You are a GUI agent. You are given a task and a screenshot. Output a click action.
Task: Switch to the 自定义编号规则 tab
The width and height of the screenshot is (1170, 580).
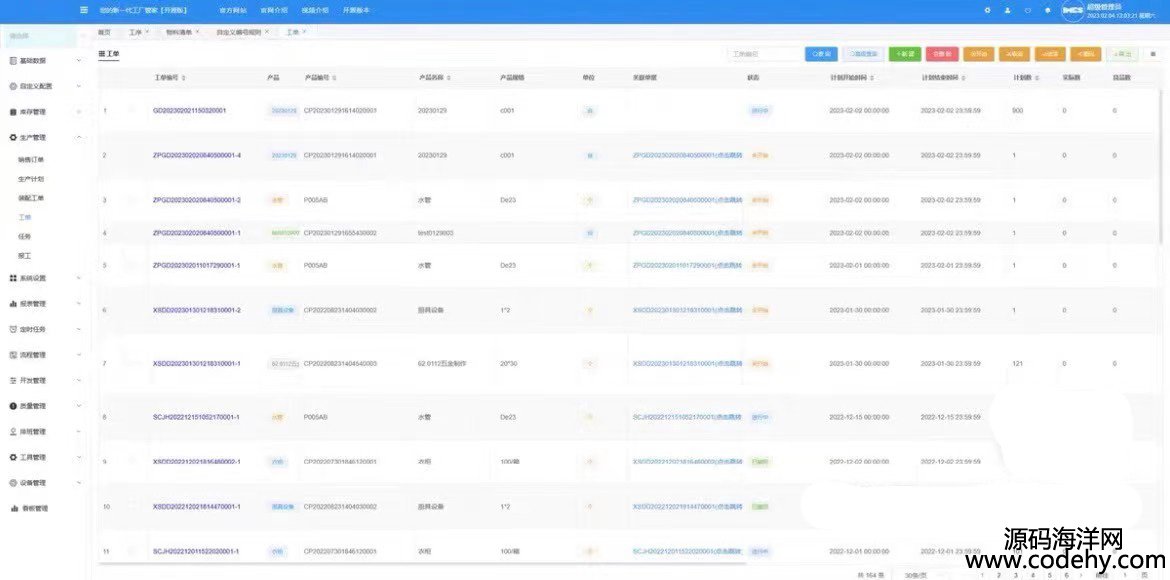[239, 33]
